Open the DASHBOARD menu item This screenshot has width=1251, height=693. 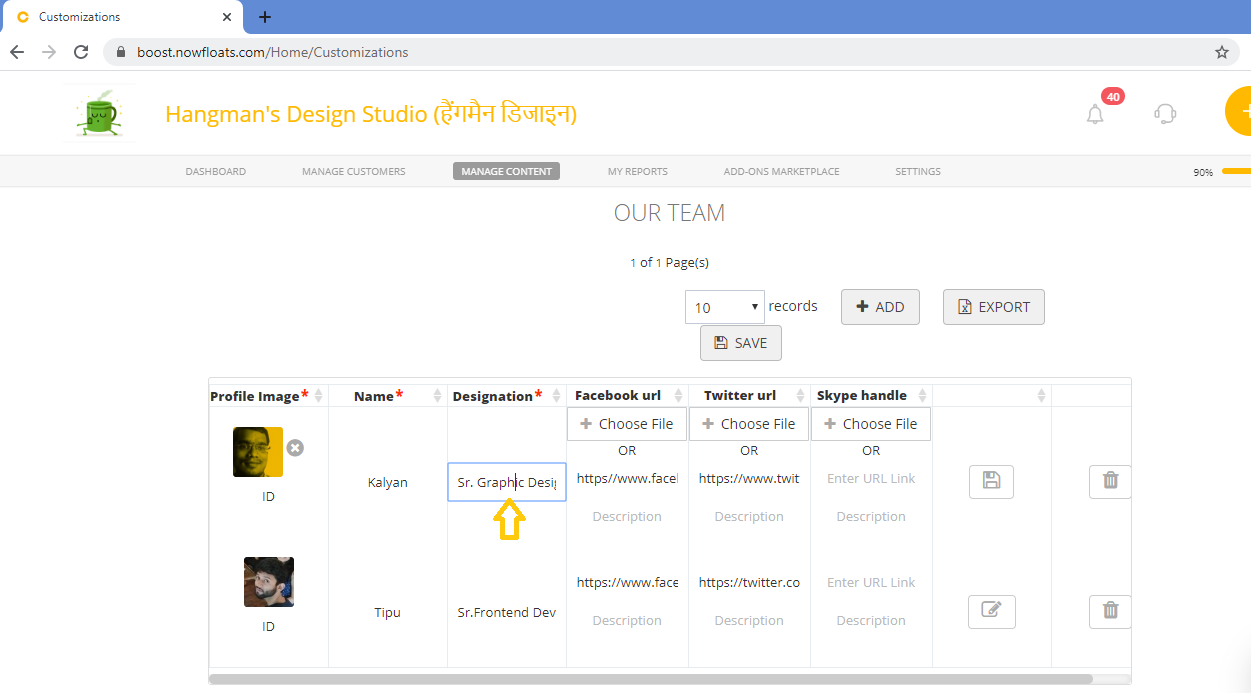pyautogui.click(x=215, y=171)
